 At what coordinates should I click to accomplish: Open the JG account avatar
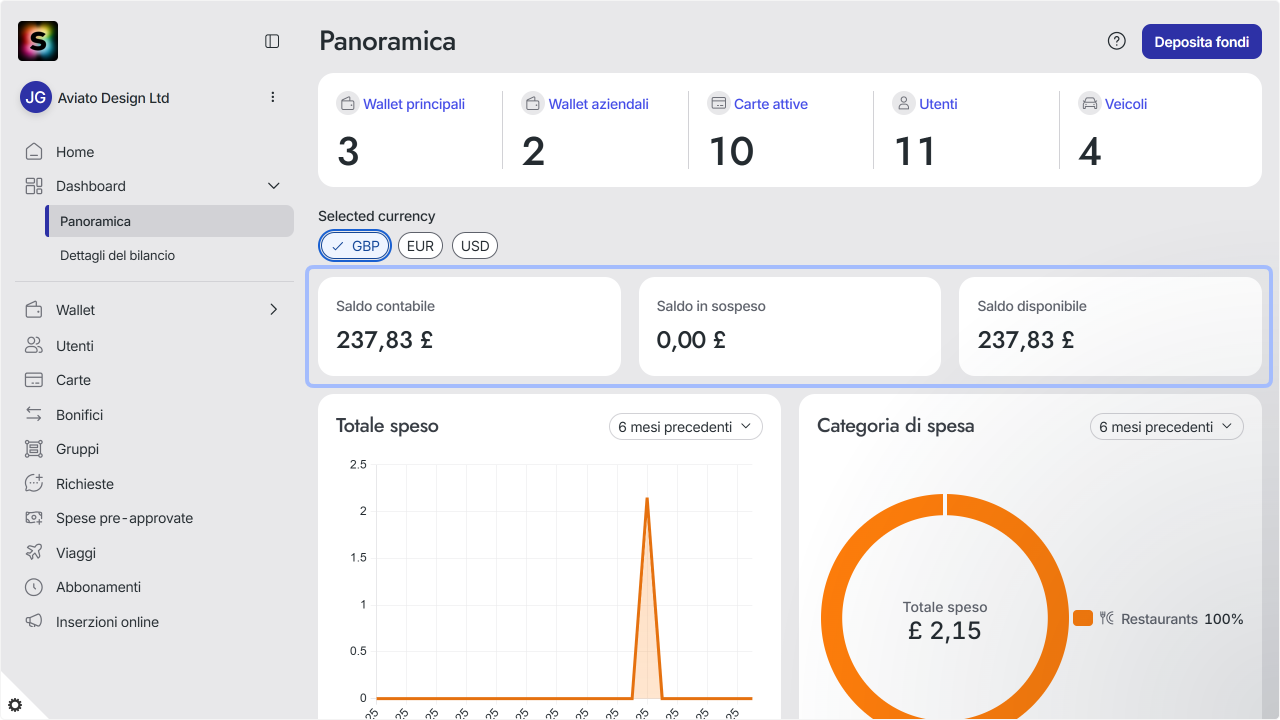tap(36, 98)
